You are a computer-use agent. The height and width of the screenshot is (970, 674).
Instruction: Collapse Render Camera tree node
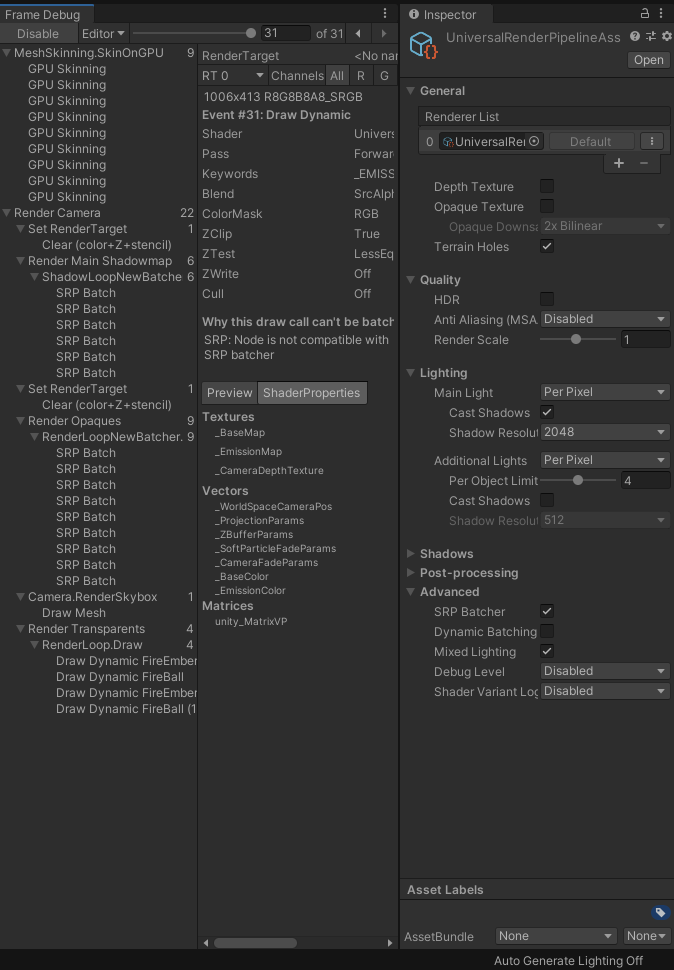coord(7,213)
